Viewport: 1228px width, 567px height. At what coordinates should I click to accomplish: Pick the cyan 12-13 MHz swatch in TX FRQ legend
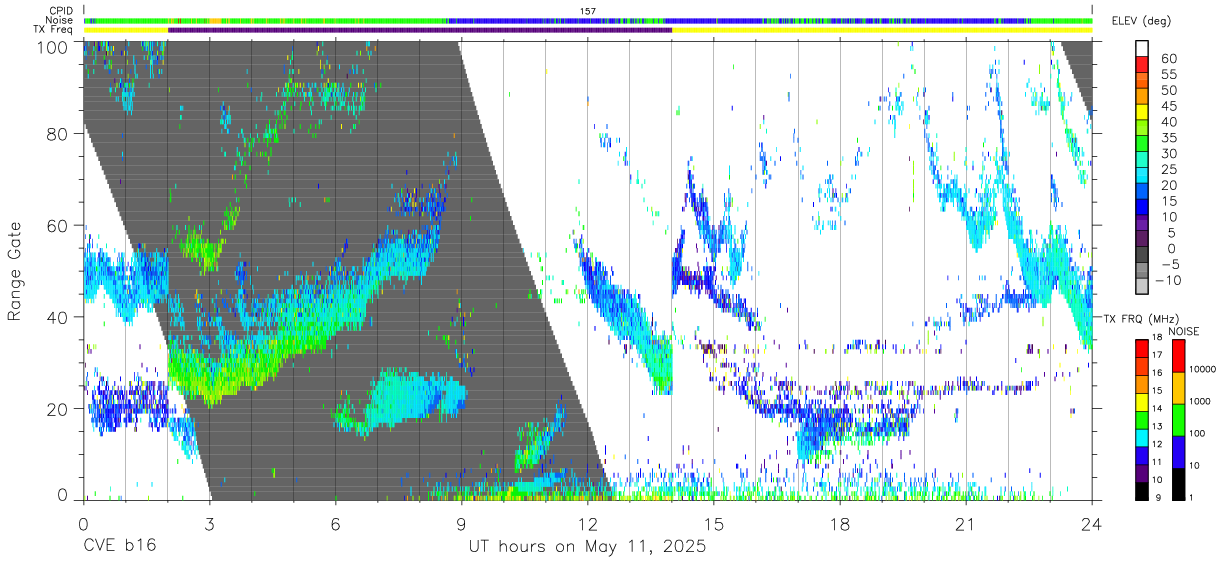pyautogui.click(x=1142, y=437)
